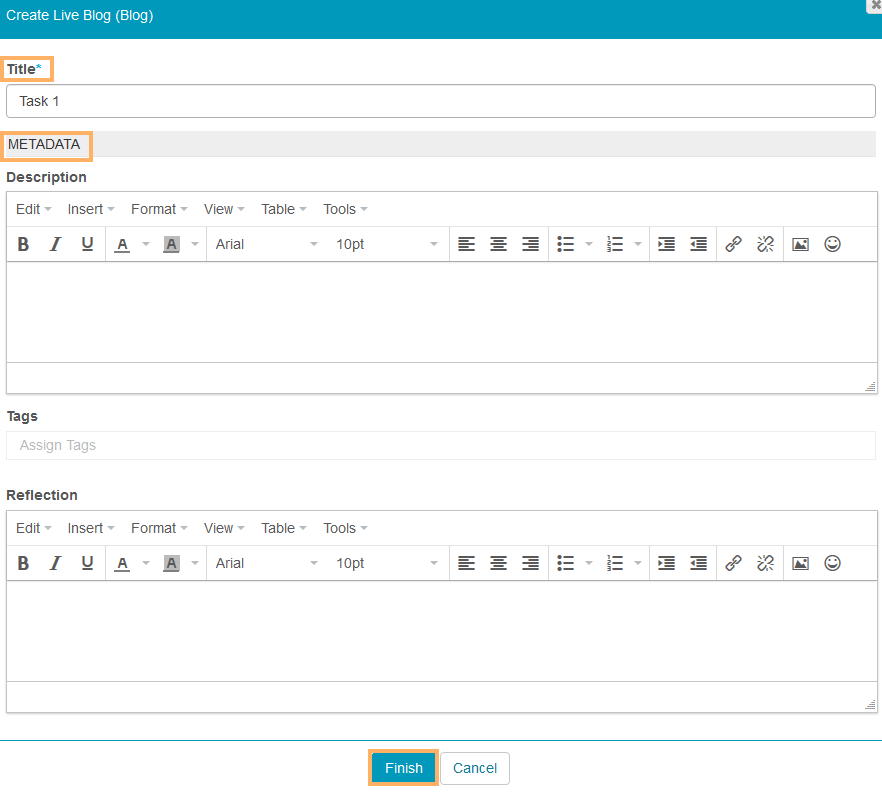Open emoticons picker in Description editor
882x794 pixels.
tap(832, 244)
